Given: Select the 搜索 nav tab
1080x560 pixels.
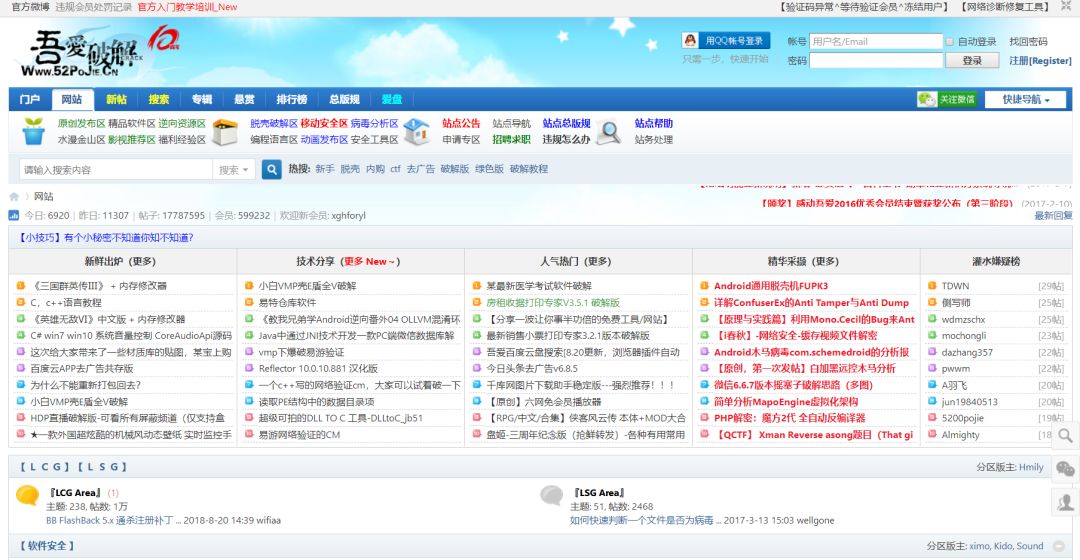Looking at the screenshot, I should click(158, 99).
